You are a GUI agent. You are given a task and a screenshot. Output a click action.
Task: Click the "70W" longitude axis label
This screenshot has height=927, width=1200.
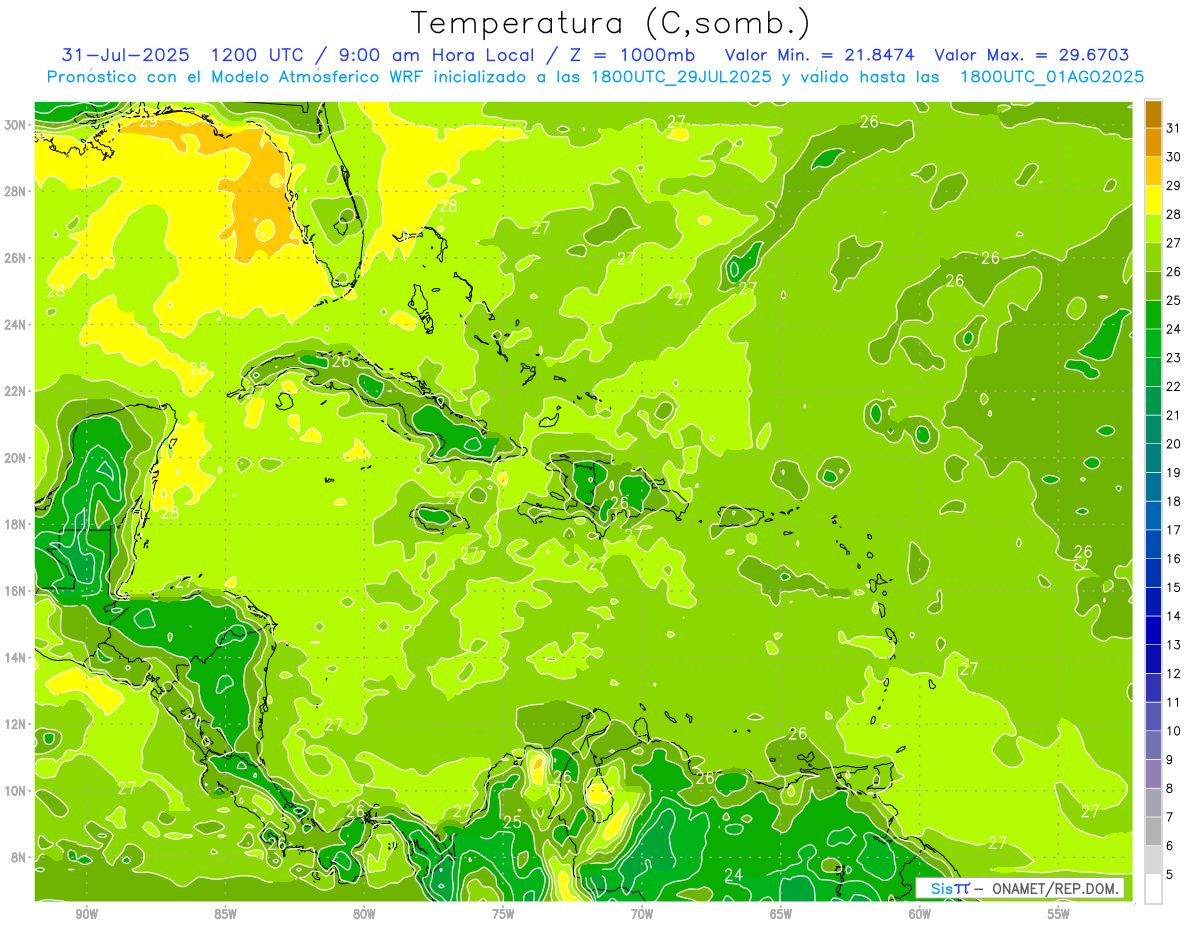tap(642, 914)
